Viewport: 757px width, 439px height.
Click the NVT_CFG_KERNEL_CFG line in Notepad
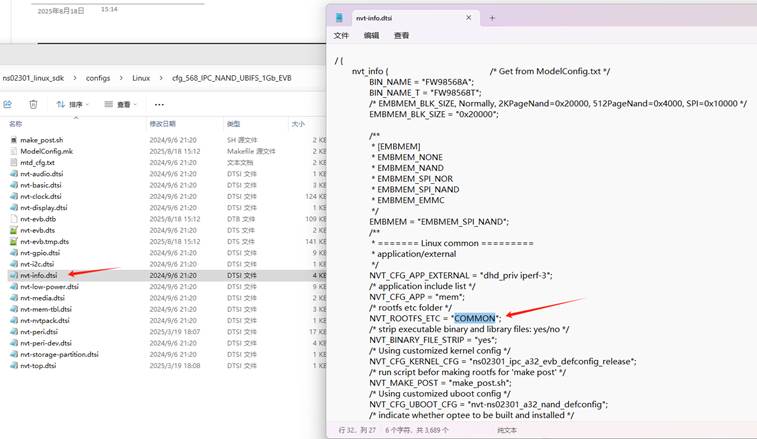(x=503, y=361)
